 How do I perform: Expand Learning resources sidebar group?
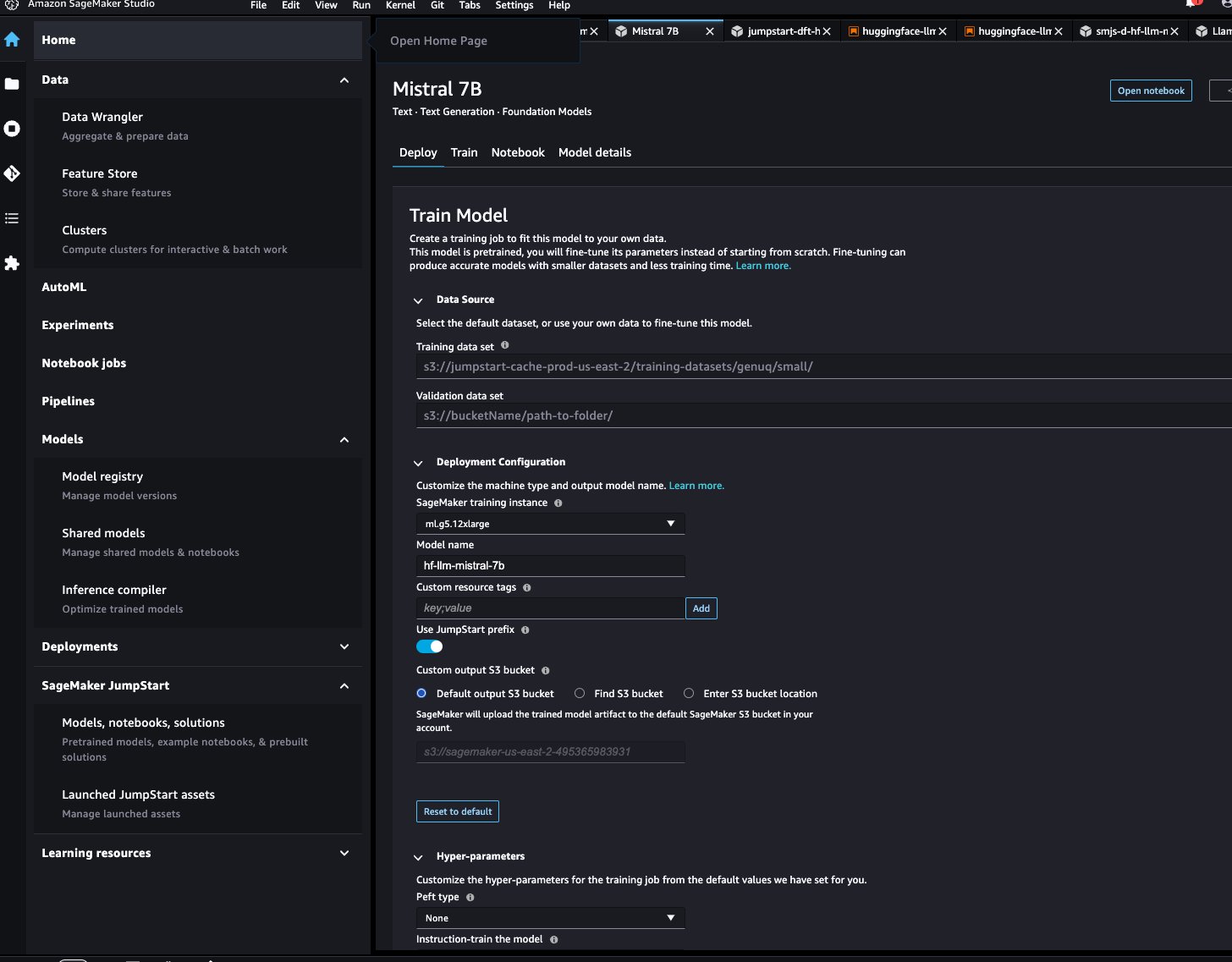pos(344,853)
